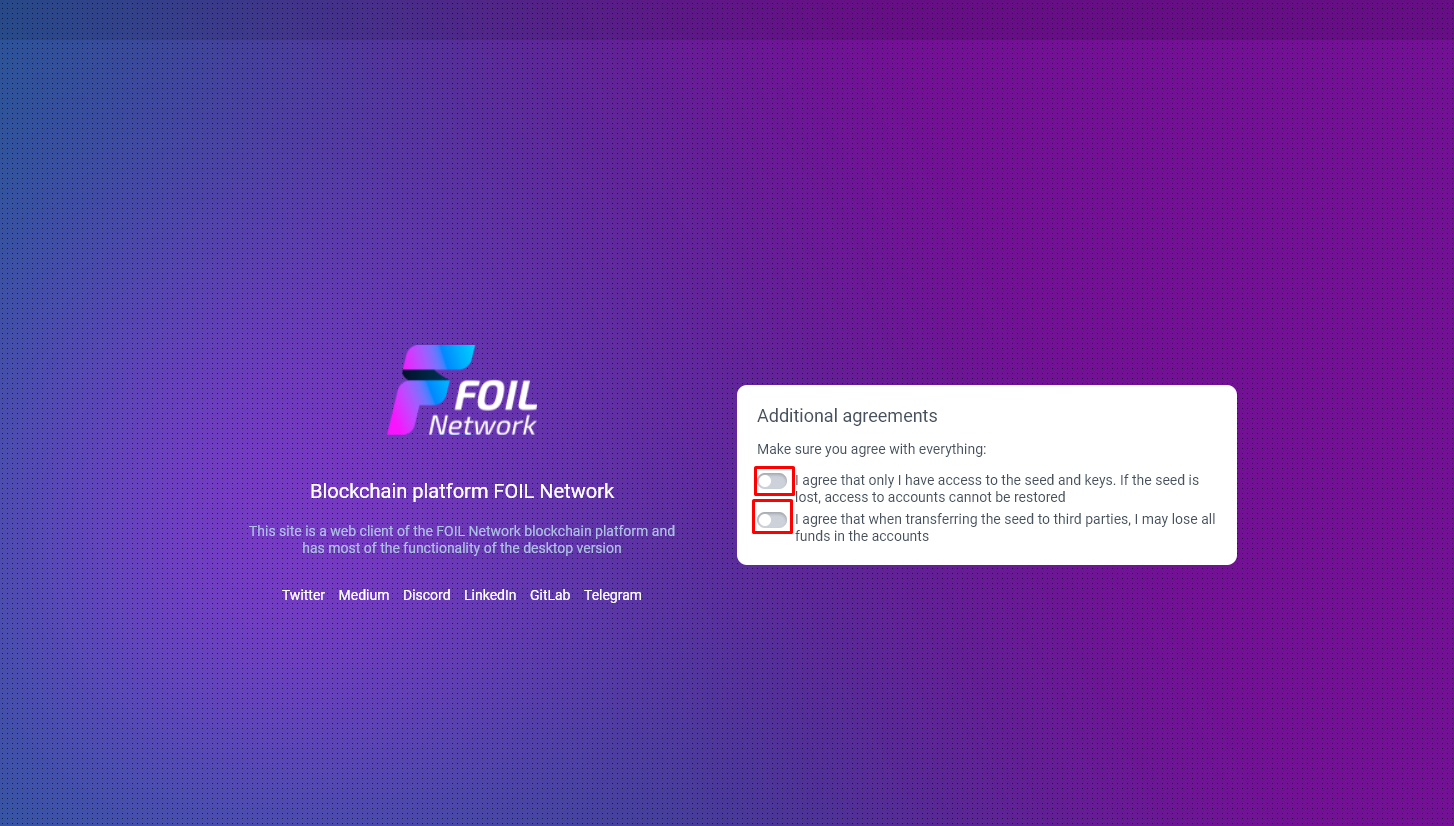Screen dimensions: 1454x826
Task: Open the Twitter link
Action: pyautogui.click(x=303, y=595)
